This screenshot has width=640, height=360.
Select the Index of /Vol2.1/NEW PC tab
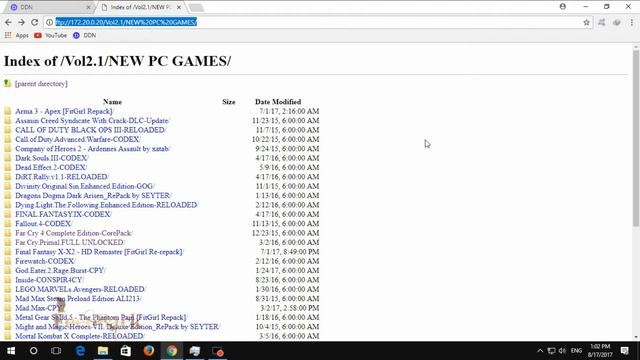(x=140, y=7)
